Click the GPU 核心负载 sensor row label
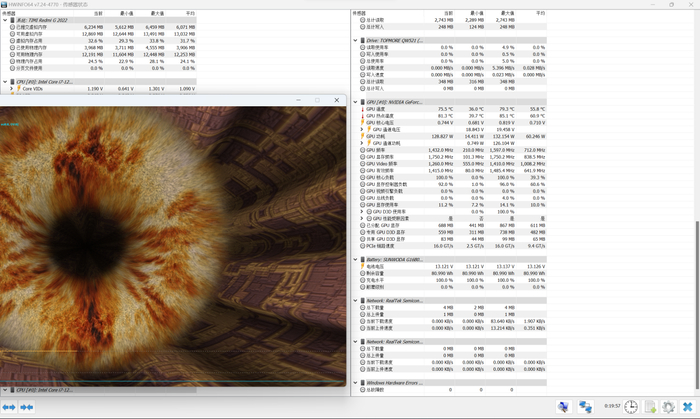Screen dimensions: 700x419 click(380, 178)
